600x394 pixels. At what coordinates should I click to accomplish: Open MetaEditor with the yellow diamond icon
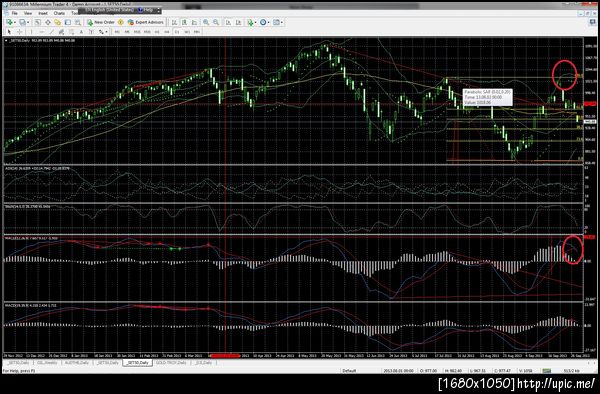(121, 22)
